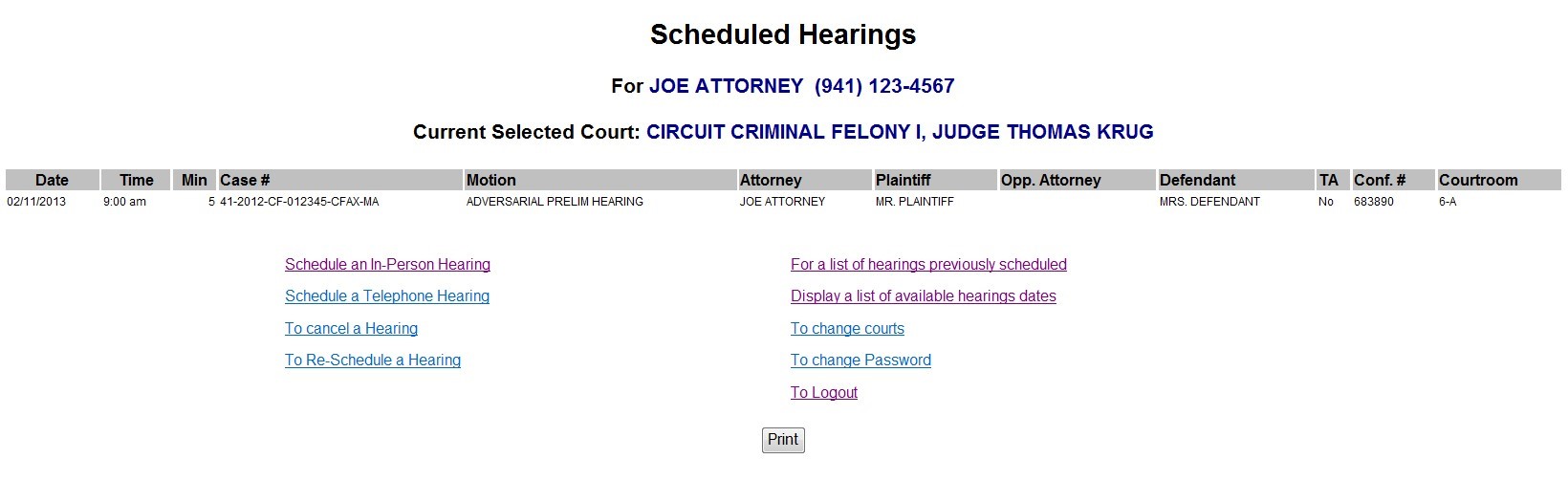Click the Date column header
This screenshot has height=481, width=1568.
(x=52, y=180)
